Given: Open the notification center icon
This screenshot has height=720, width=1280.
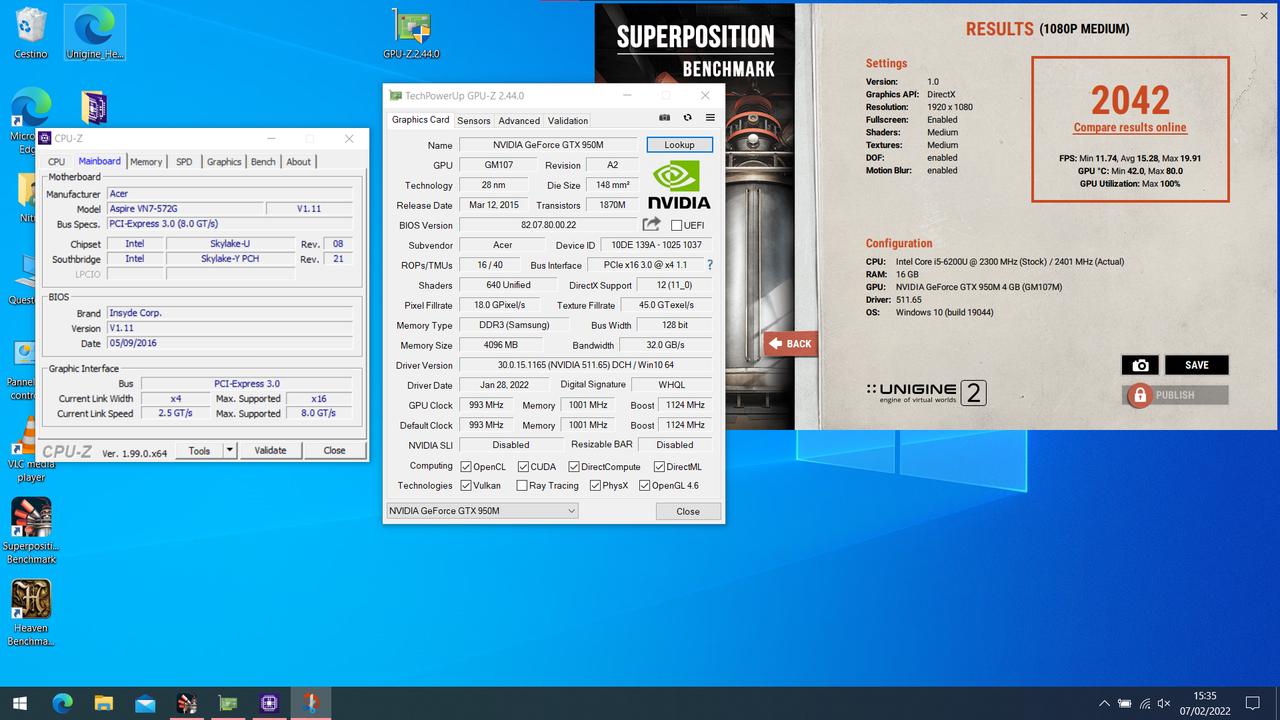Looking at the screenshot, I should [1253, 704].
